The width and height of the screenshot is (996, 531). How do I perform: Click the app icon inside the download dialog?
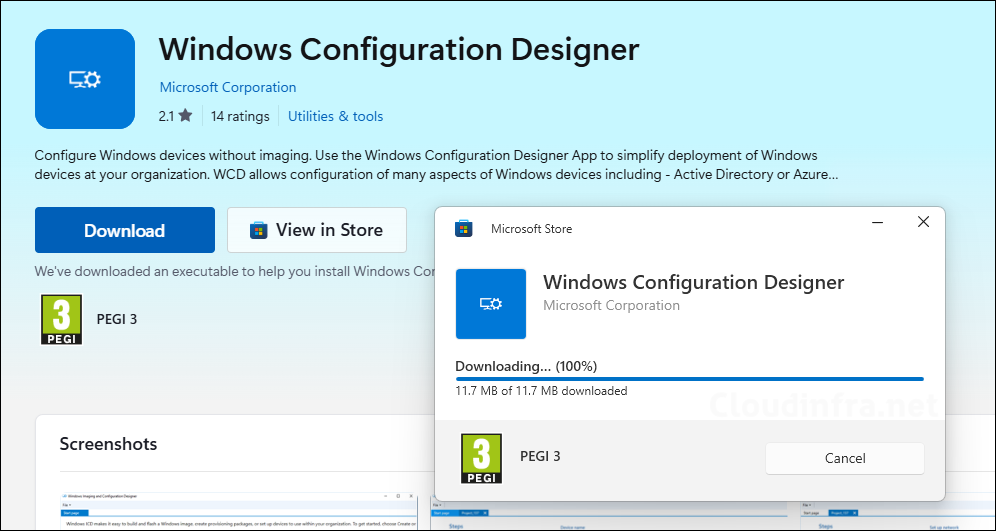pyautogui.click(x=491, y=304)
